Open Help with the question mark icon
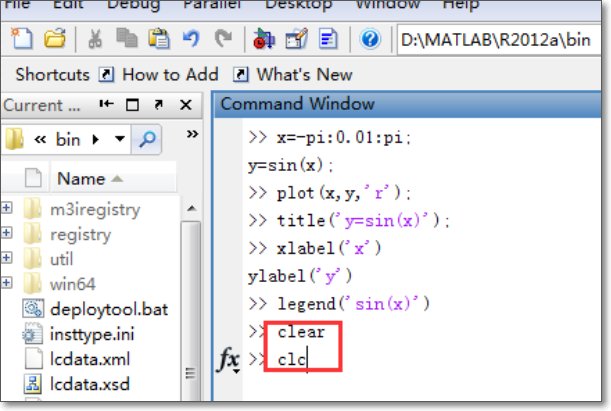Image resolution: width=611 pixels, height=411 pixels. coord(369,40)
